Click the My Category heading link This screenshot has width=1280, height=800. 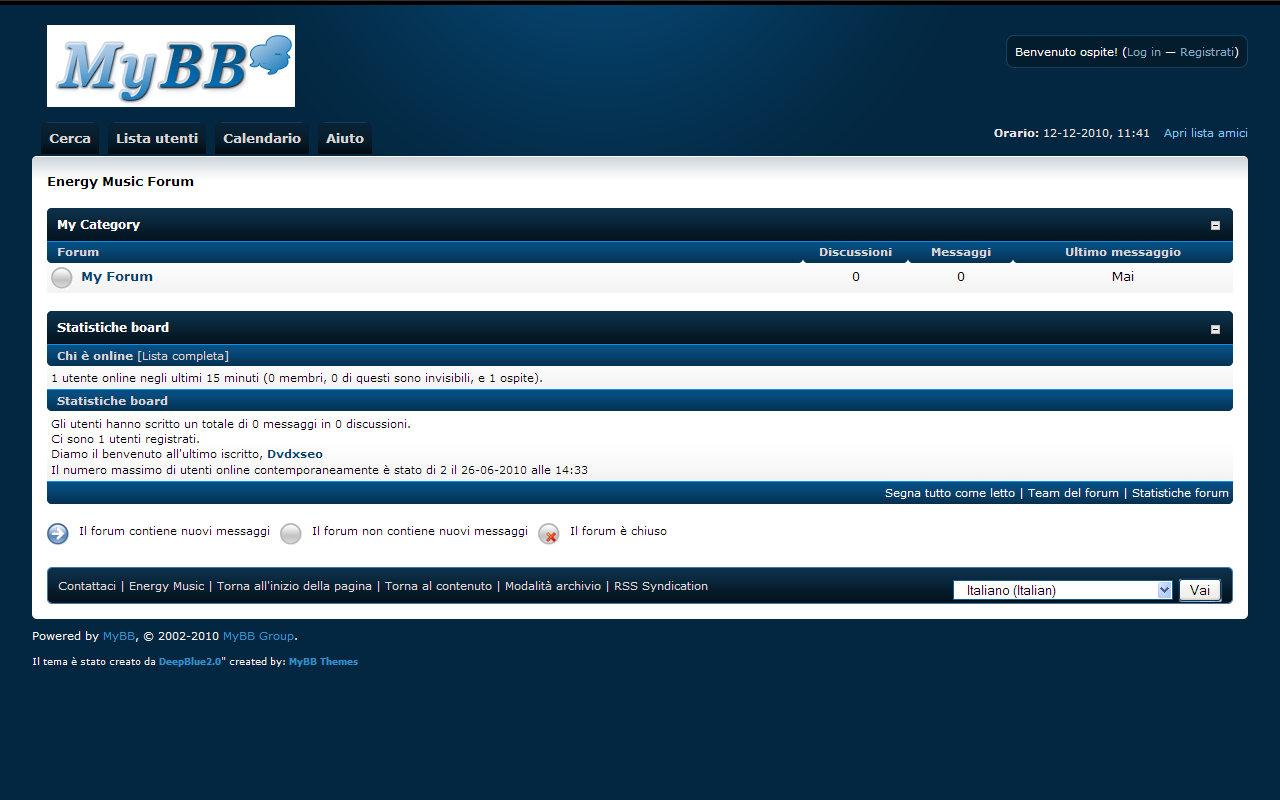[x=98, y=225]
